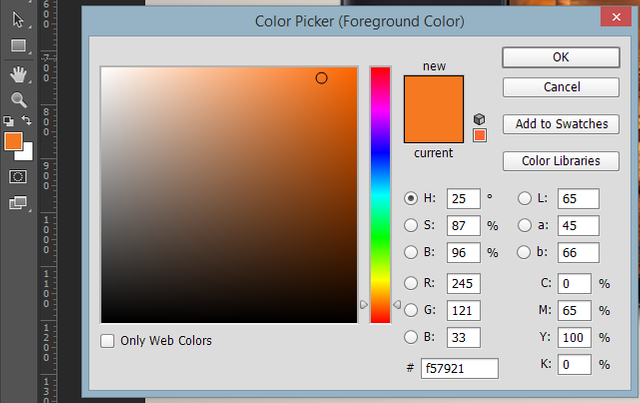Select the S saturation radio button
Screen dimensions: 640x403
point(411,225)
